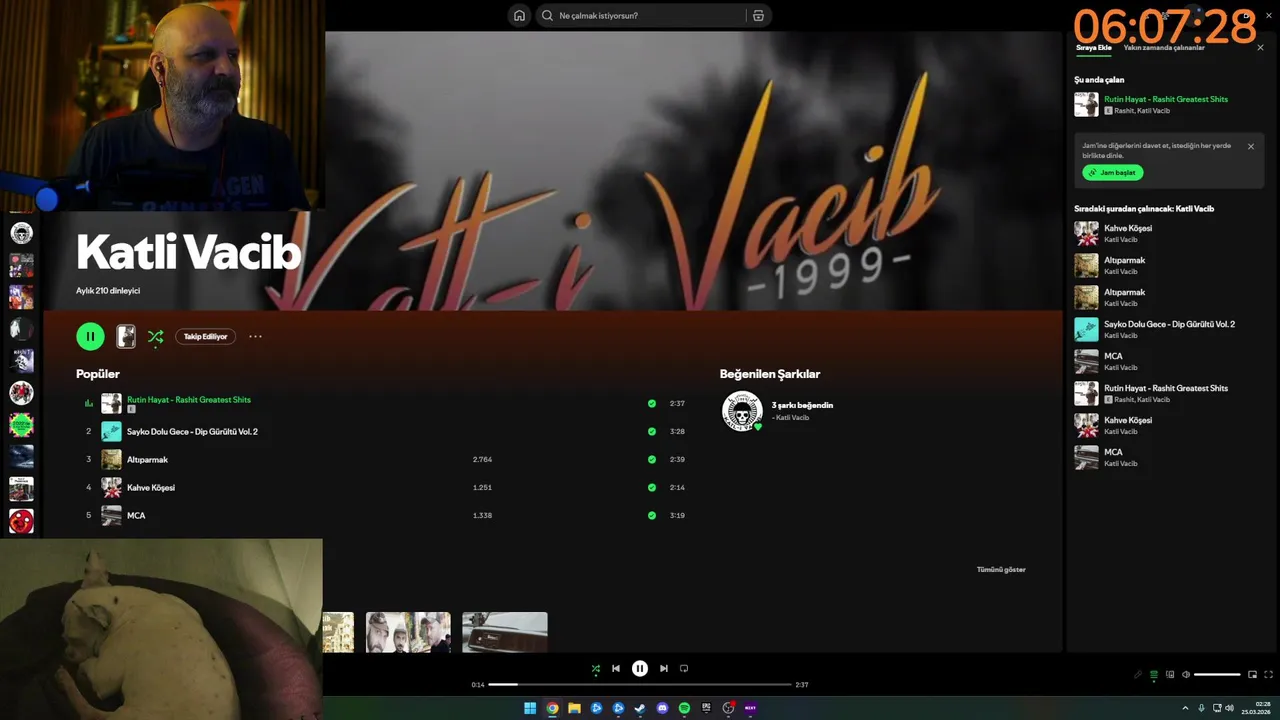Enter full screen mode icon
This screenshot has height=720, width=1280.
pos(1269,675)
